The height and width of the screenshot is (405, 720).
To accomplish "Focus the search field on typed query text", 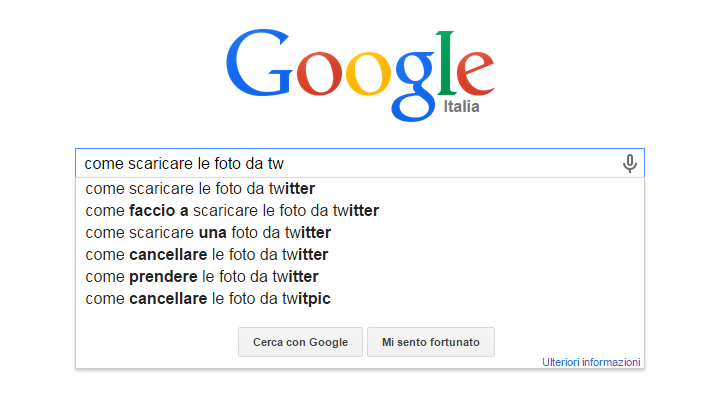I will [192, 163].
